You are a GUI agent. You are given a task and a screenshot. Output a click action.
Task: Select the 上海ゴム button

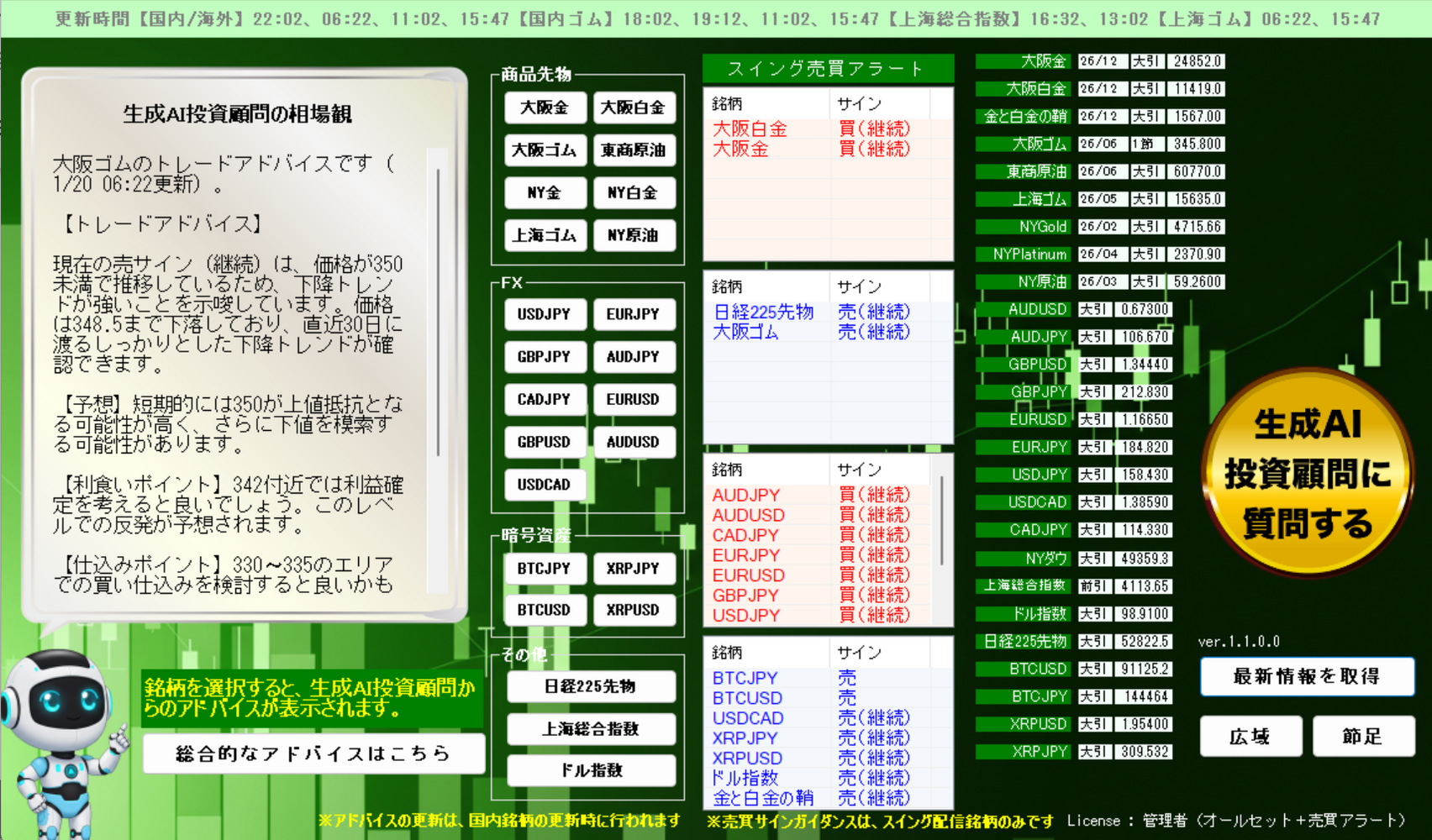(x=545, y=236)
